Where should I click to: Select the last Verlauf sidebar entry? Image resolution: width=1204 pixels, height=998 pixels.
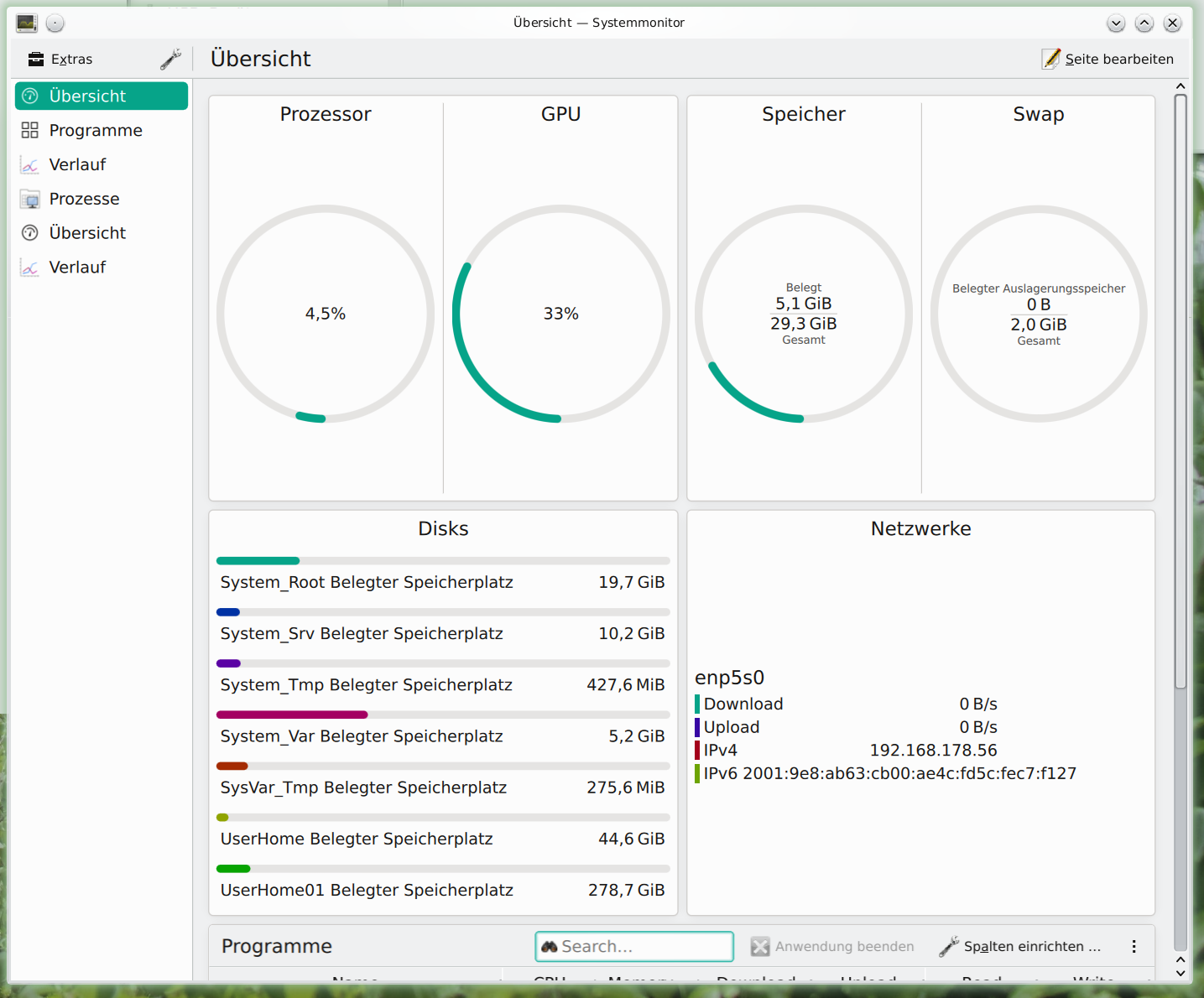(77, 268)
